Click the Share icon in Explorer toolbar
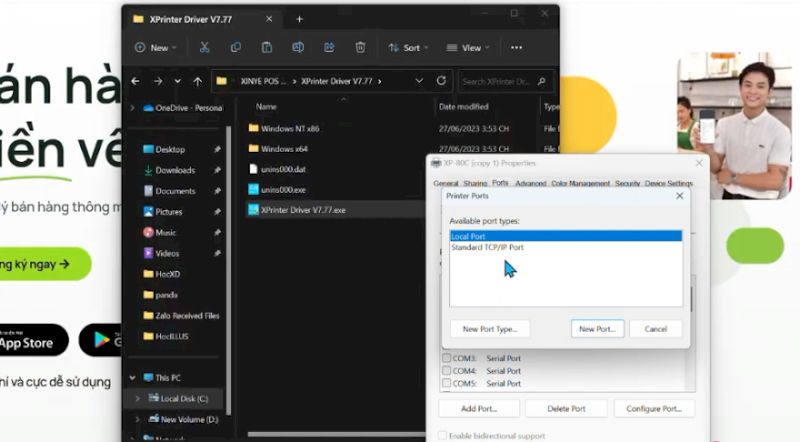The image size is (800, 442). point(329,47)
